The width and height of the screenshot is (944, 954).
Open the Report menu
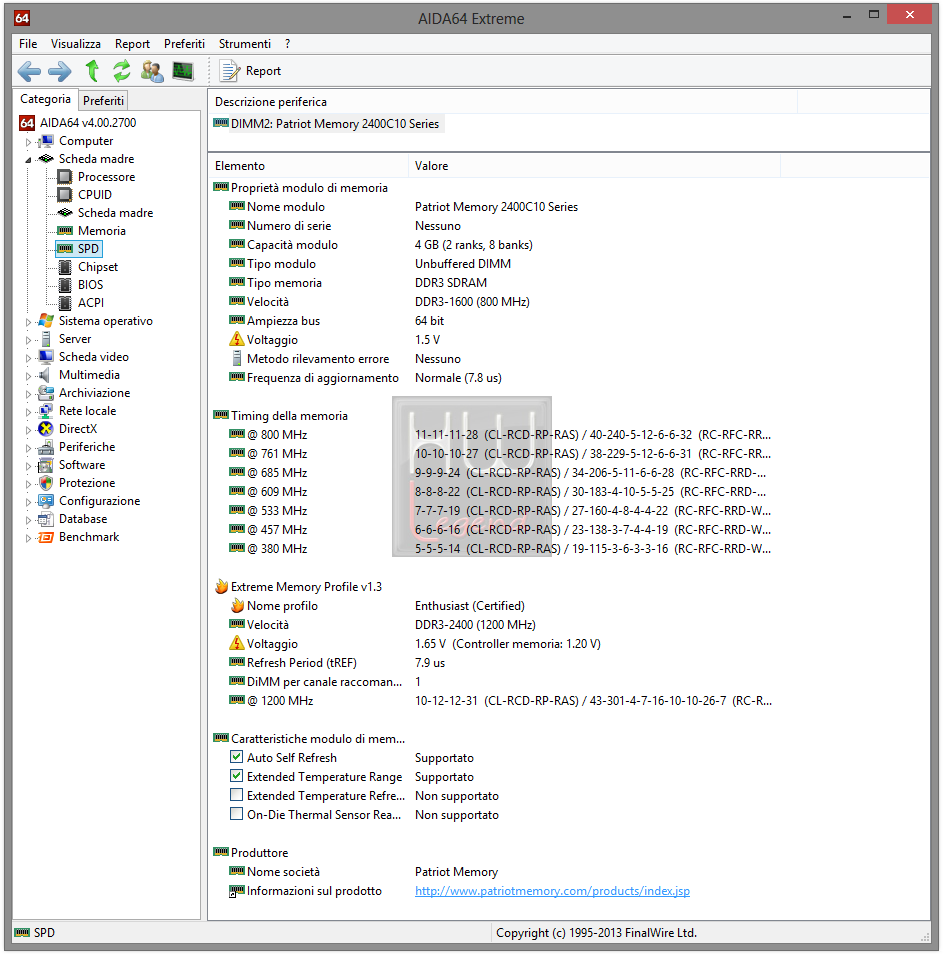pyautogui.click(x=132, y=44)
